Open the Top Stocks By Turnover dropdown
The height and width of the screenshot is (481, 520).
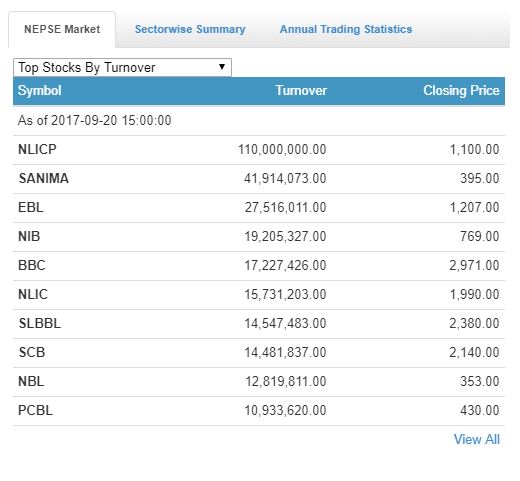tap(122, 67)
